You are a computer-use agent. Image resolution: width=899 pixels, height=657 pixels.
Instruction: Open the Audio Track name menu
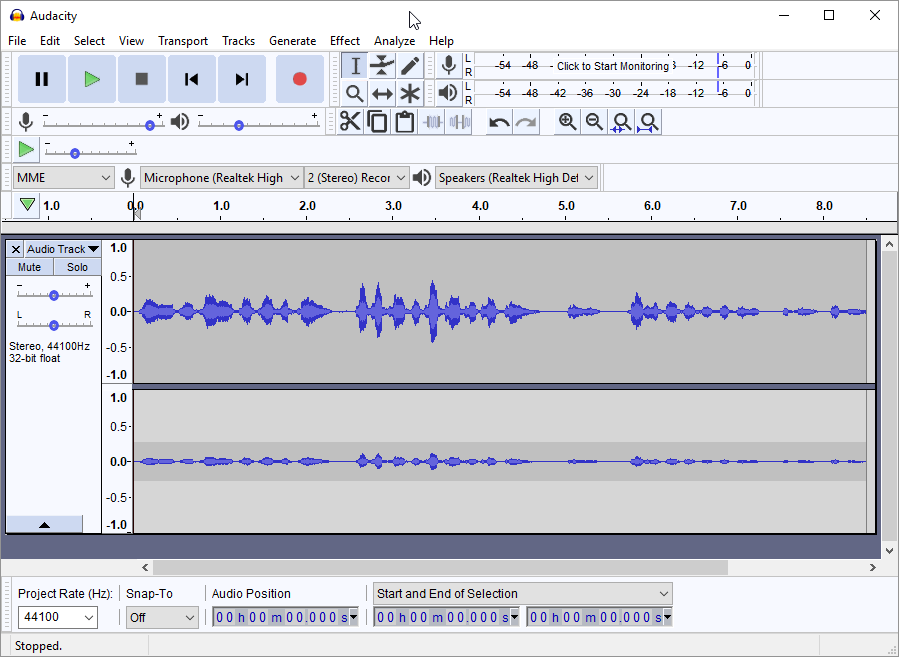[x=63, y=249]
